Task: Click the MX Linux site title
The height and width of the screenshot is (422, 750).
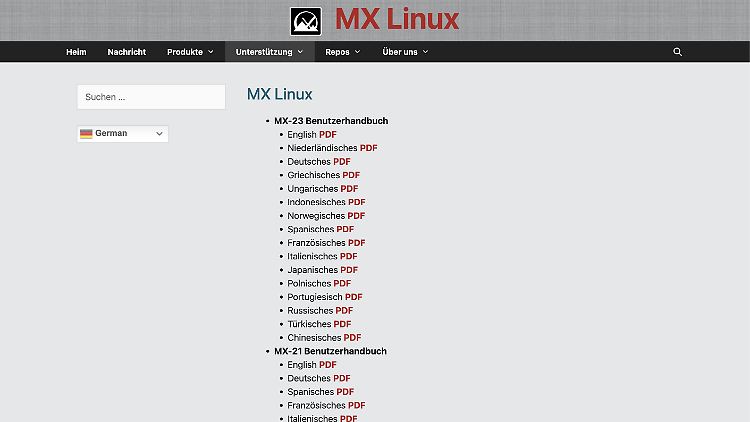Action: [x=396, y=19]
